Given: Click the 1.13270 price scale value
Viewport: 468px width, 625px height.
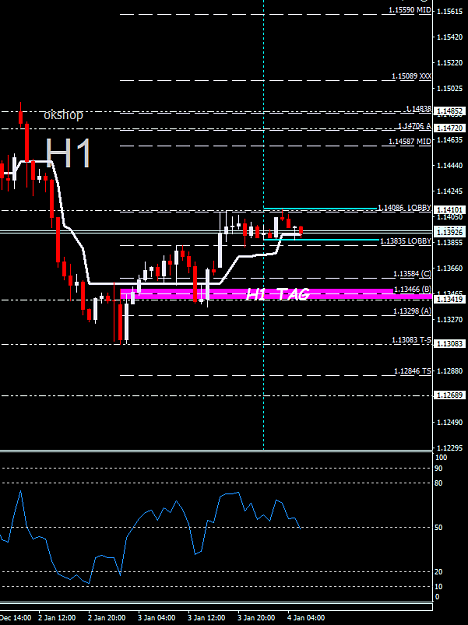Looking at the screenshot, I should click(x=450, y=320).
